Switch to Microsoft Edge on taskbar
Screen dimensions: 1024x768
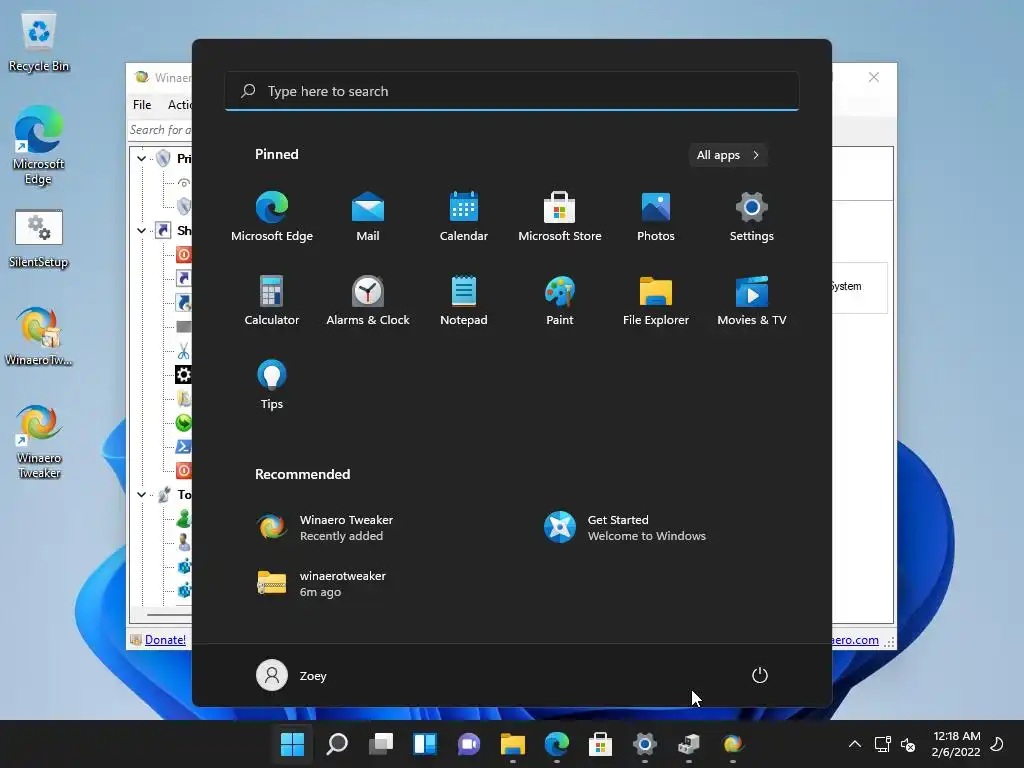tap(556, 744)
